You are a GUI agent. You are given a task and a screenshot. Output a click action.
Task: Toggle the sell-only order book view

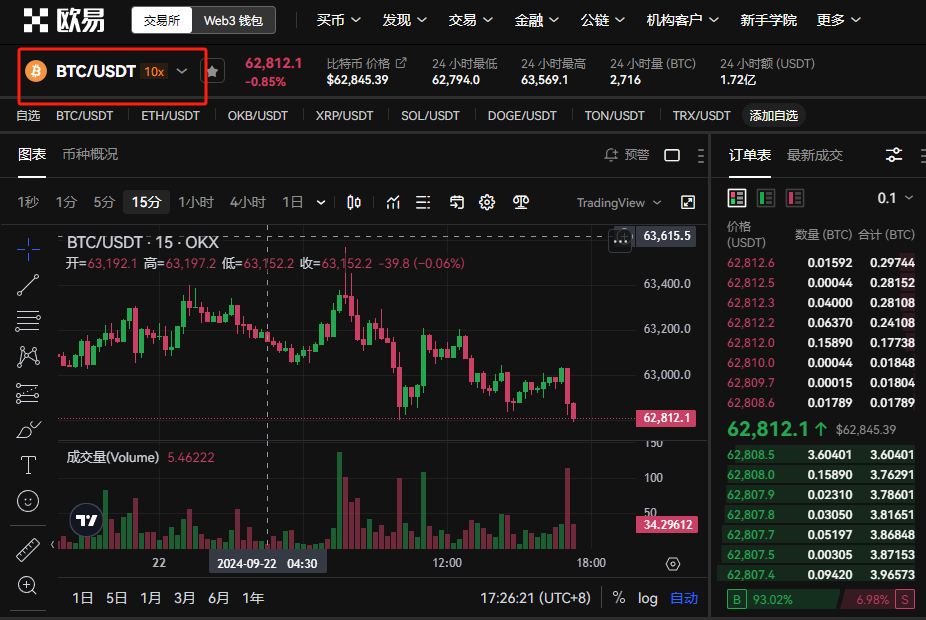coord(795,198)
